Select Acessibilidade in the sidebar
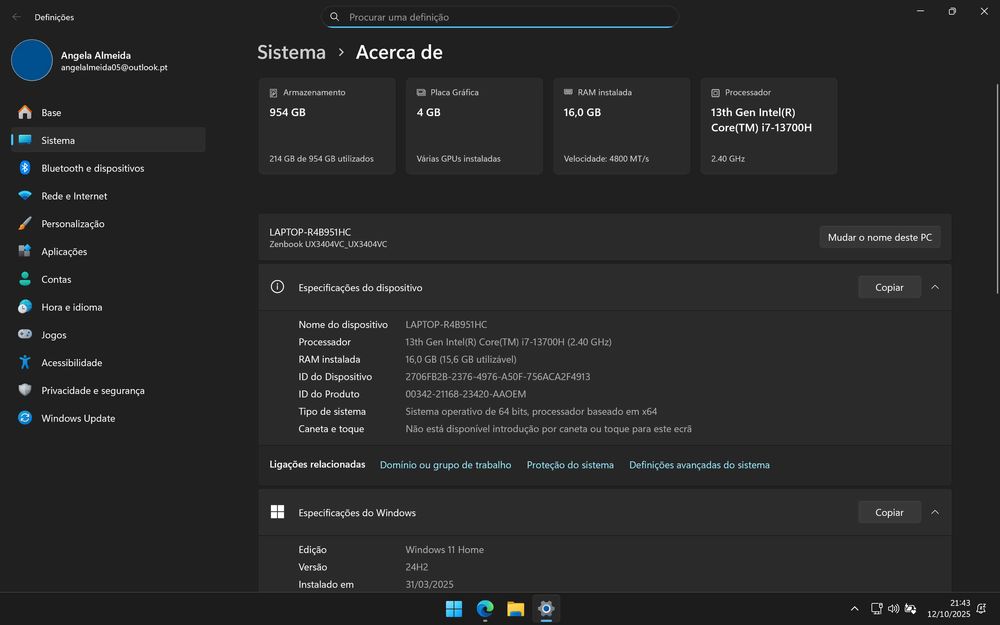Image resolution: width=1000 pixels, height=625 pixels. 108,362
